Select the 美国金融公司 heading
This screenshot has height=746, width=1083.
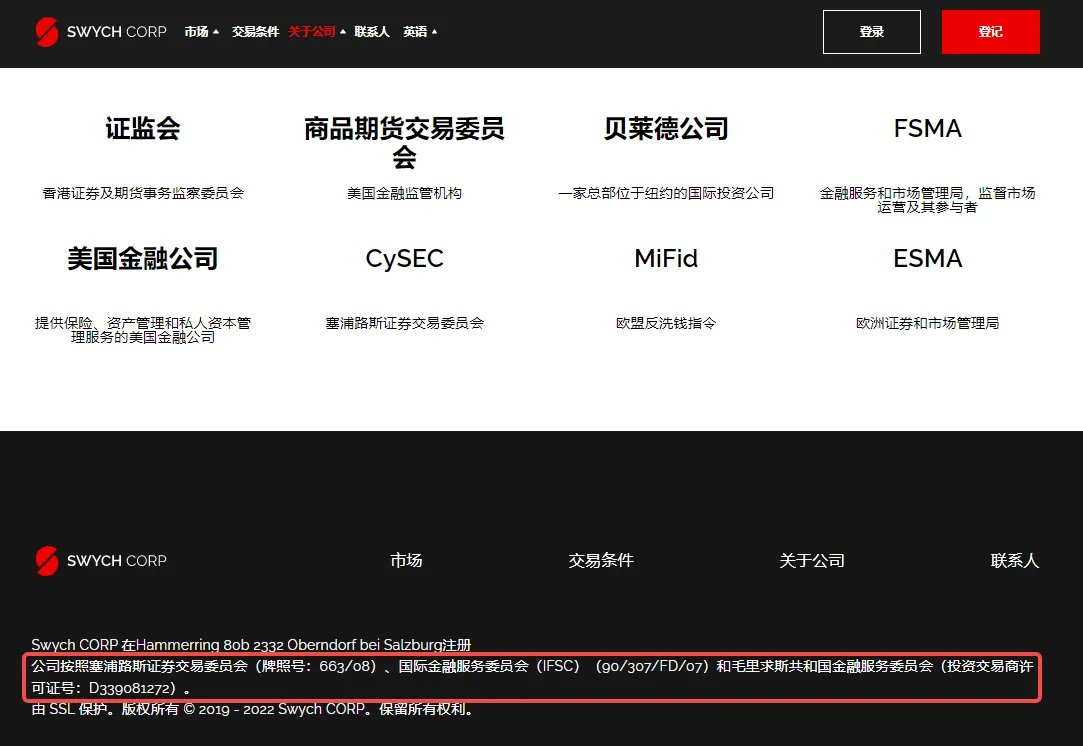pos(143,258)
